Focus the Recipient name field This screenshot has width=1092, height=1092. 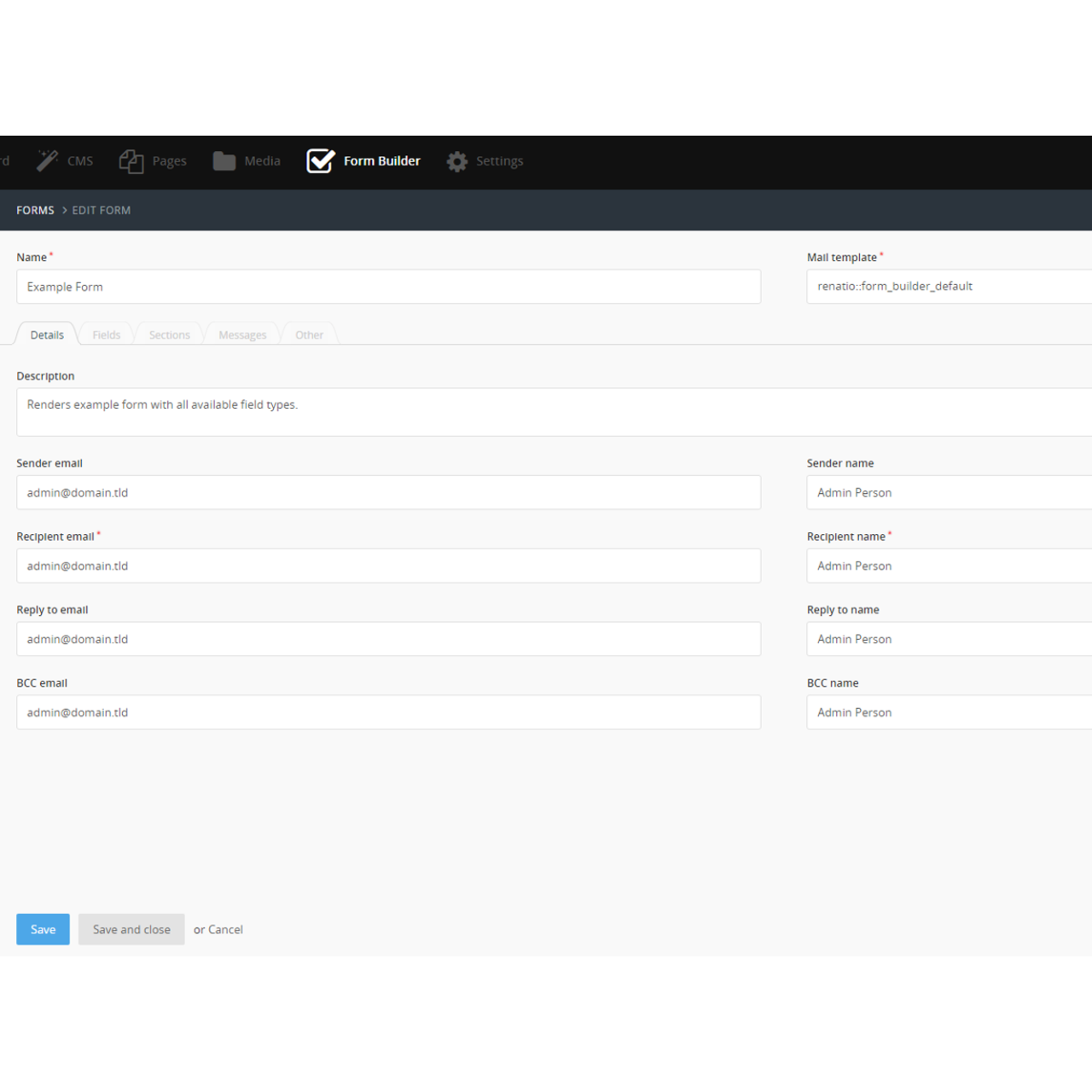(x=950, y=566)
